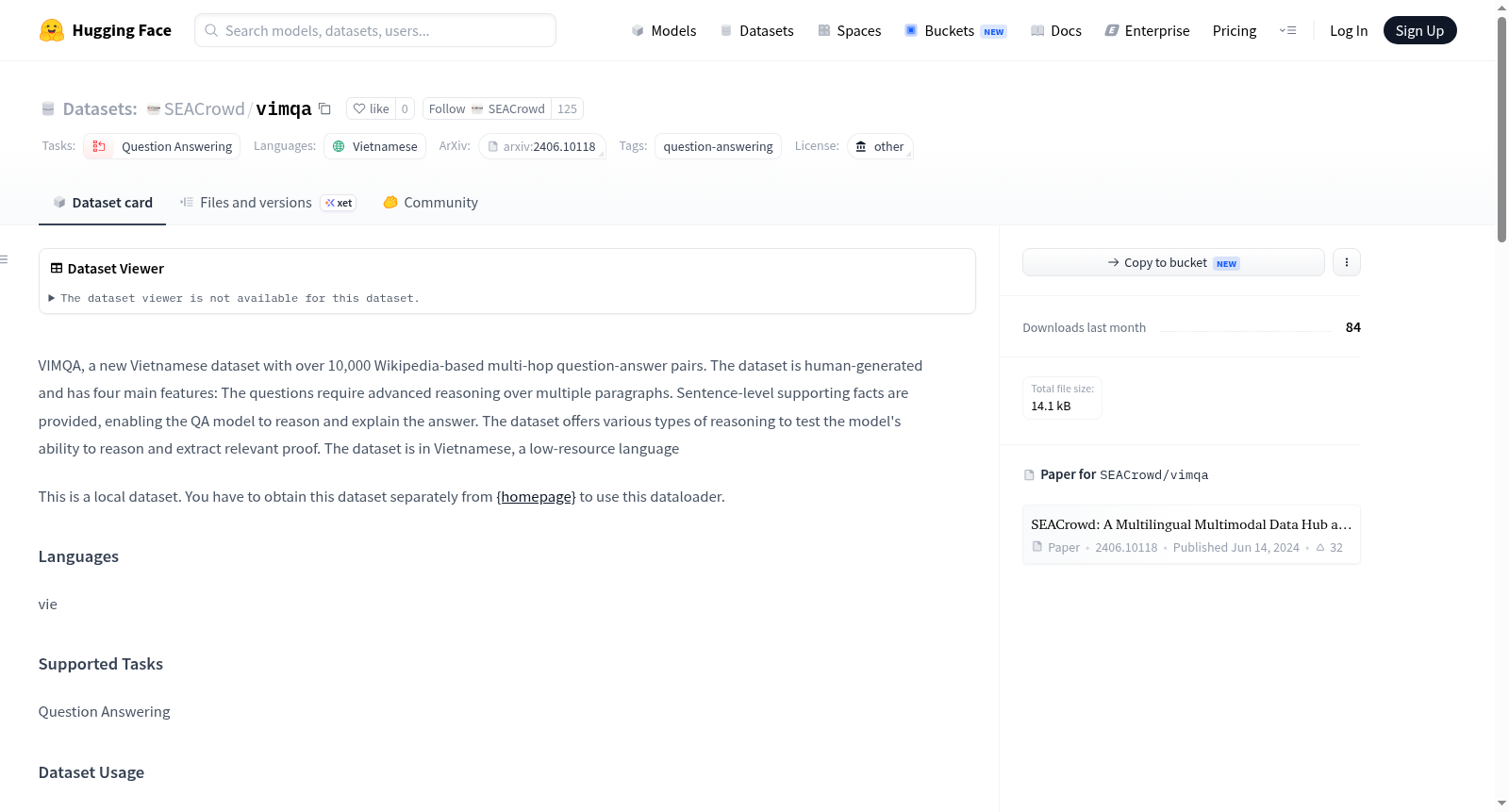Screen dimensions: 1509x812
Task: Click the page vertical scrollbar thumb
Action: tap(1501, 129)
